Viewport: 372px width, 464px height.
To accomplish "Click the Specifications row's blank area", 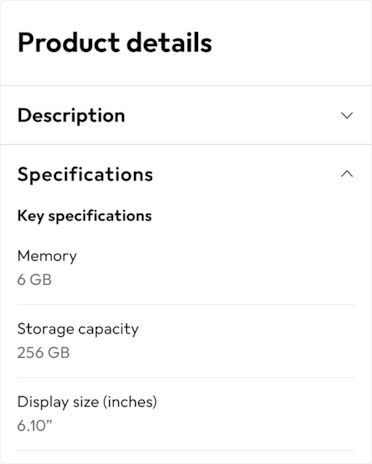I will 247,174.
